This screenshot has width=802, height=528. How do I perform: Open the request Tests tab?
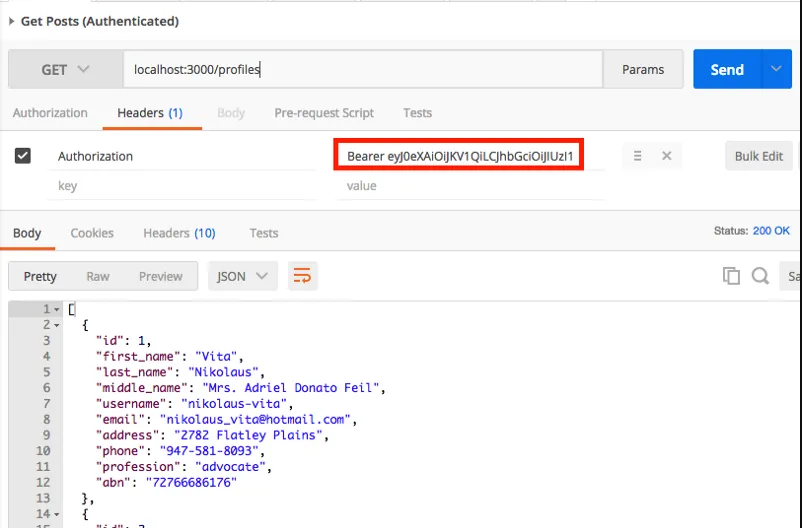pos(417,113)
